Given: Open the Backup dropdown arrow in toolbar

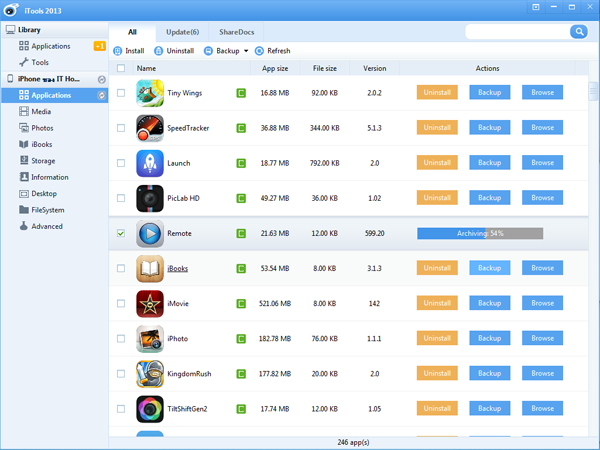Looking at the screenshot, I should click(x=246, y=51).
